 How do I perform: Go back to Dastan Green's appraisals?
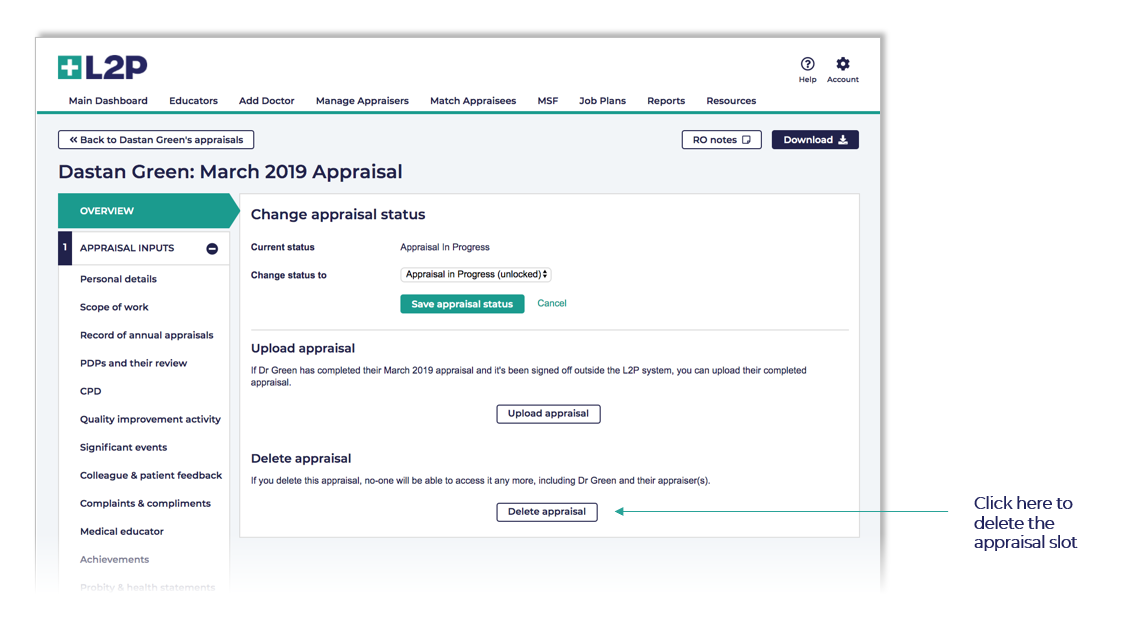point(156,140)
